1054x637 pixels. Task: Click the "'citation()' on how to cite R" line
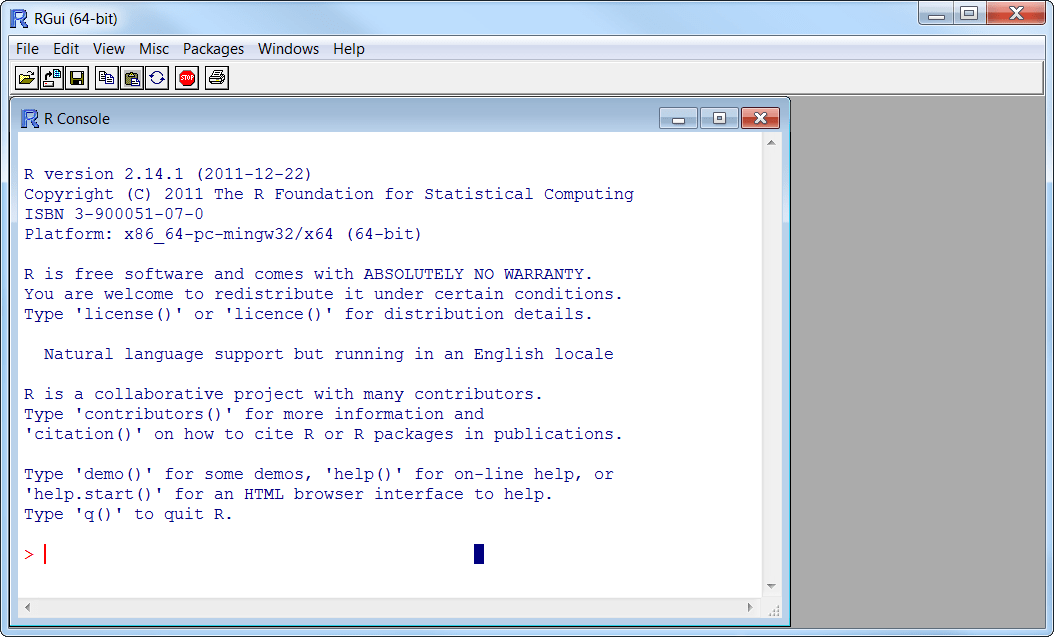click(323, 435)
